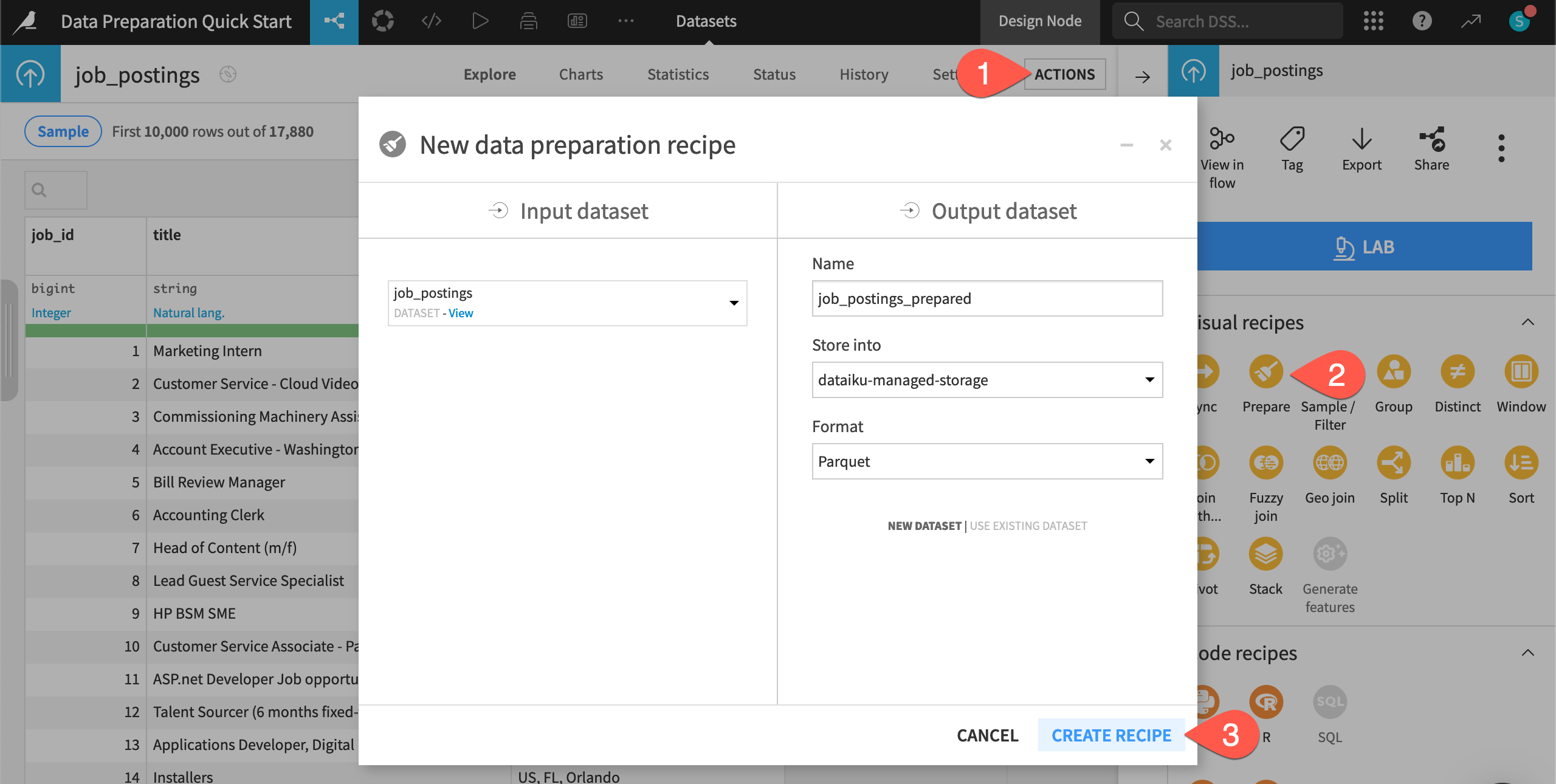
Task: Click the CREATE RECIPE button
Action: click(x=1111, y=735)
